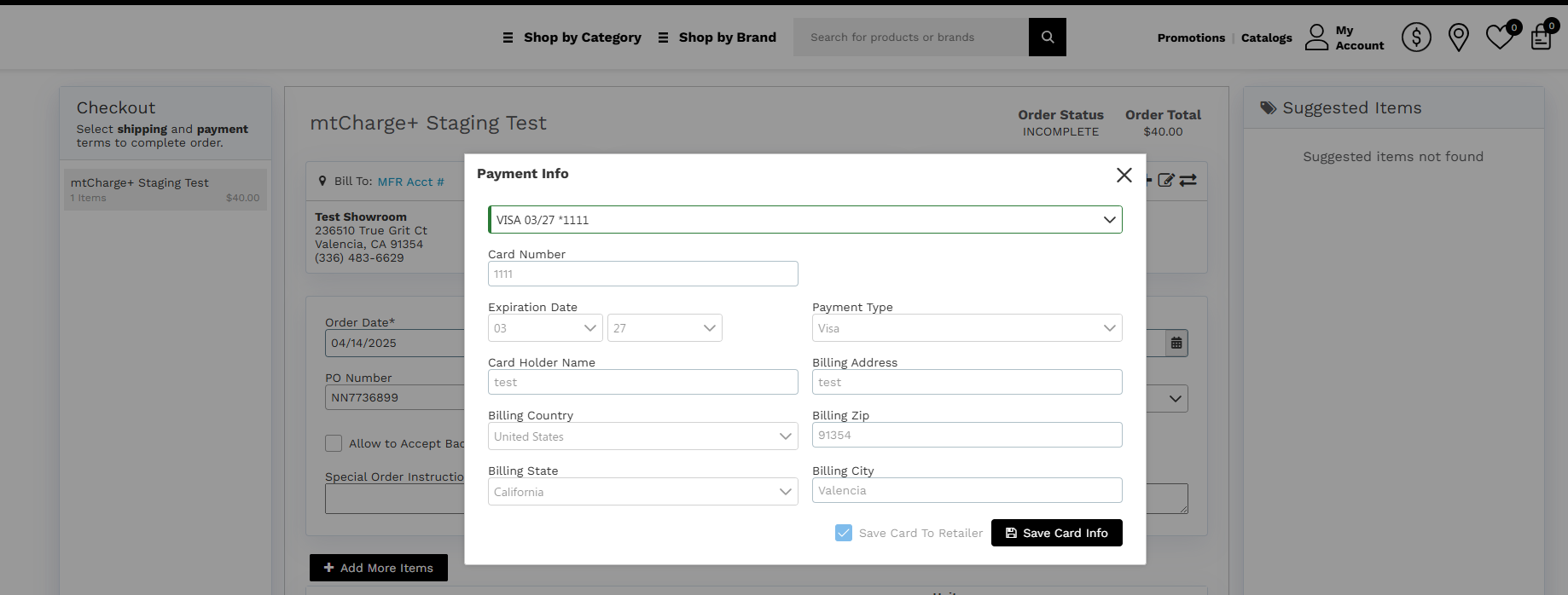Image resolution: width=1568 pixels, height=595 pixels.
Task: Open the expiration month dropdown showing 03
Action: [x=545, y=328]
